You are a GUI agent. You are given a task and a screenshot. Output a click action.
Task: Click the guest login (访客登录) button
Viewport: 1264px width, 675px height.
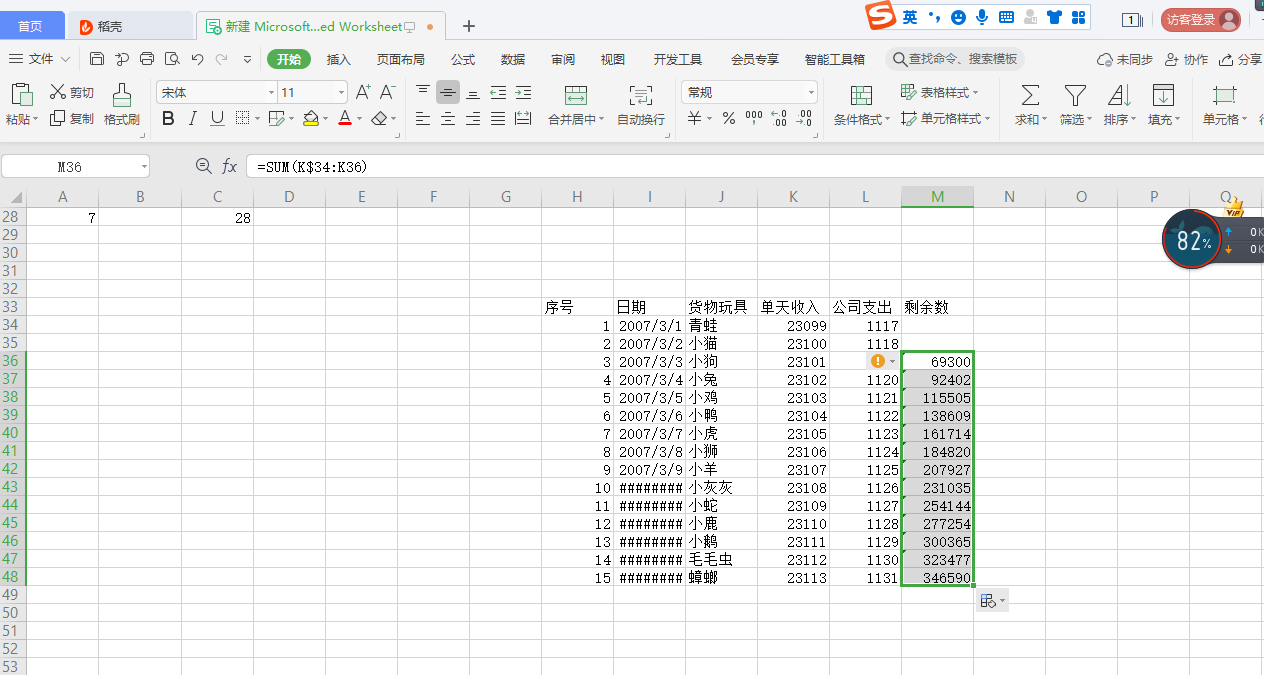(1201, 19)
